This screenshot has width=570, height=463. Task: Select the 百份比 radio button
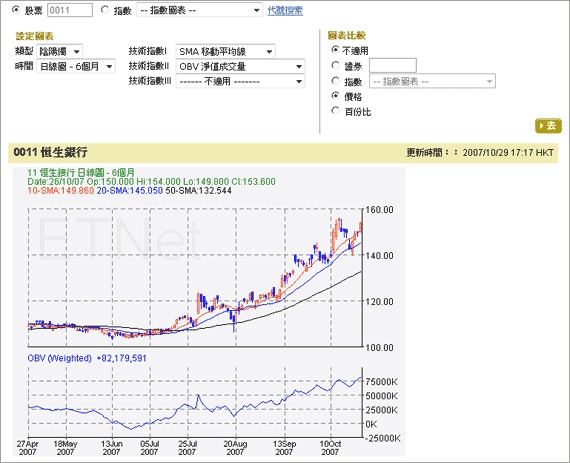(x=336, y=111)
